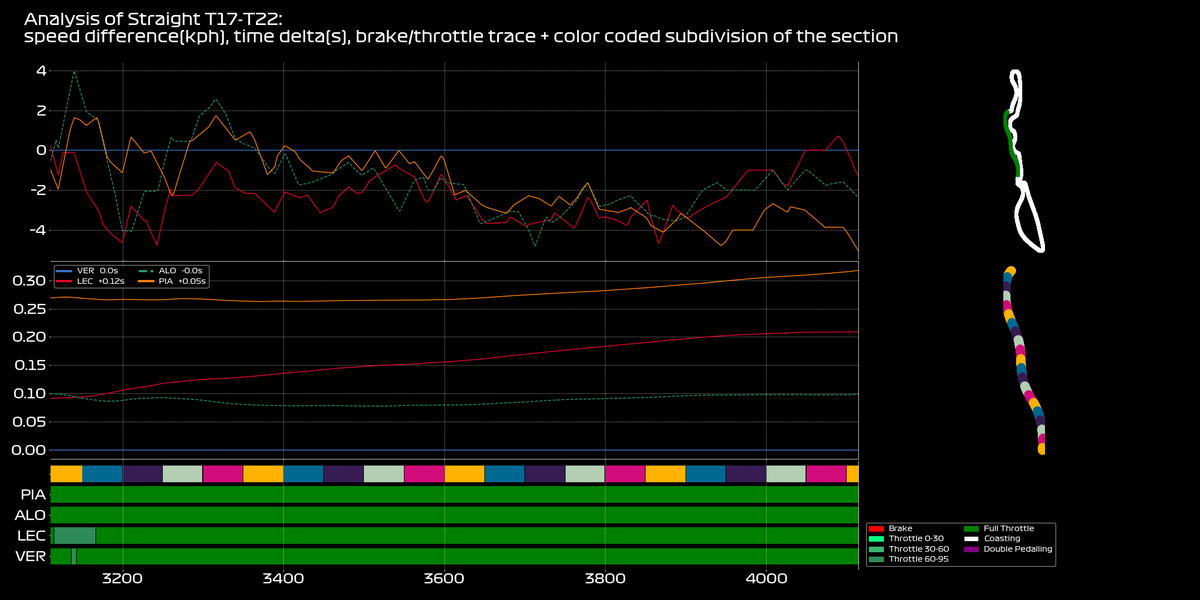Image resolution: width=1200 pixels, height=600 pixels.
Task: Click the Throttle 60-95 legend swatch
Action: [877, 559]
